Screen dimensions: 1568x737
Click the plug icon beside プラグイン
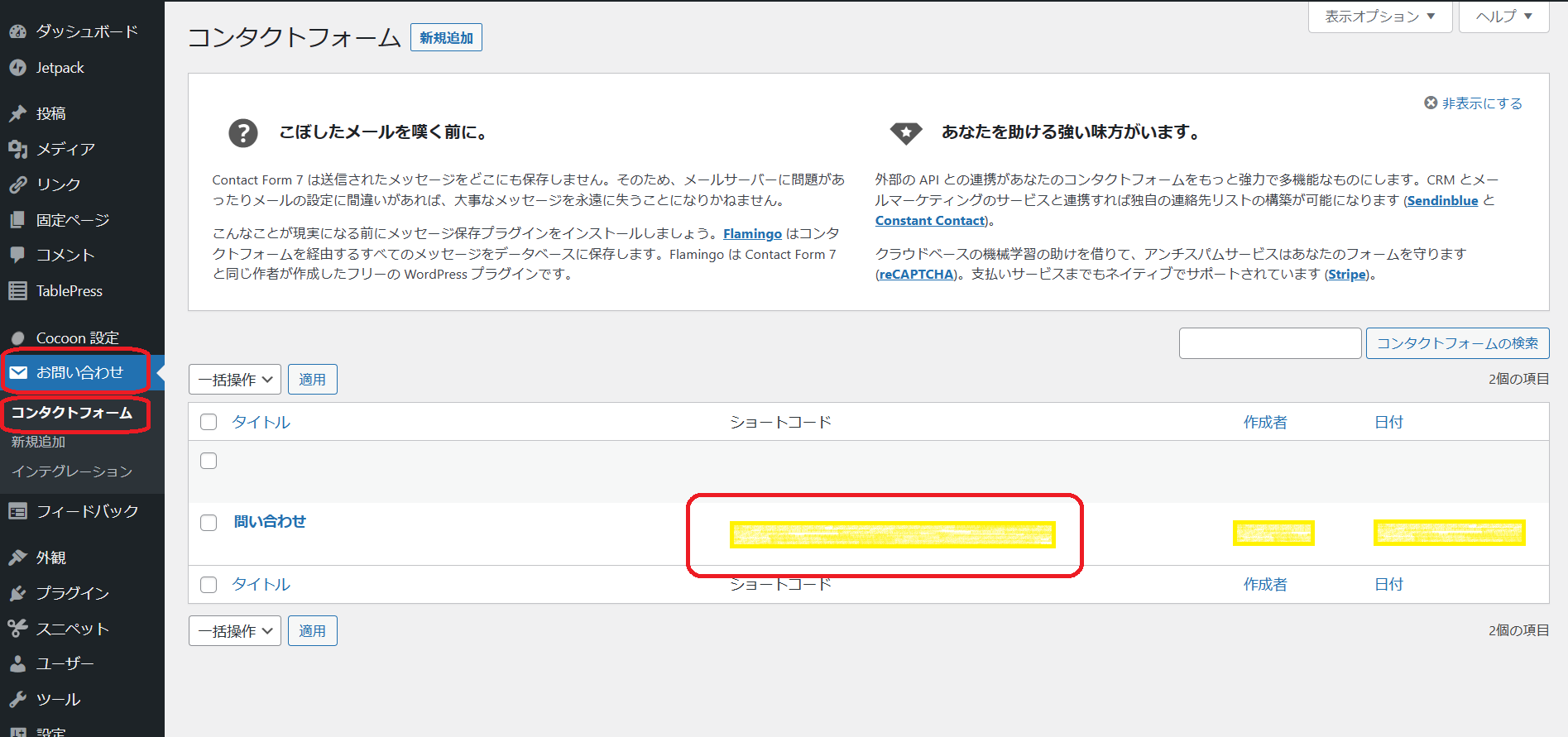point(17,593)
